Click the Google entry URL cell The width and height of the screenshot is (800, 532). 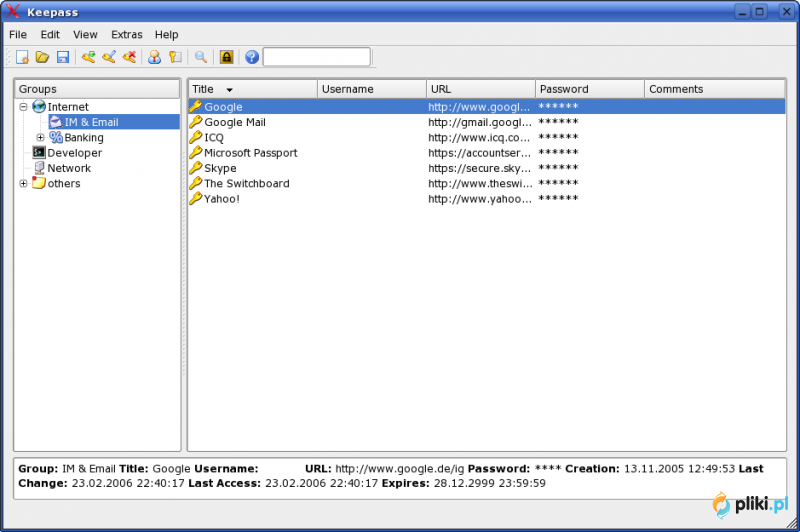(479, 107)
